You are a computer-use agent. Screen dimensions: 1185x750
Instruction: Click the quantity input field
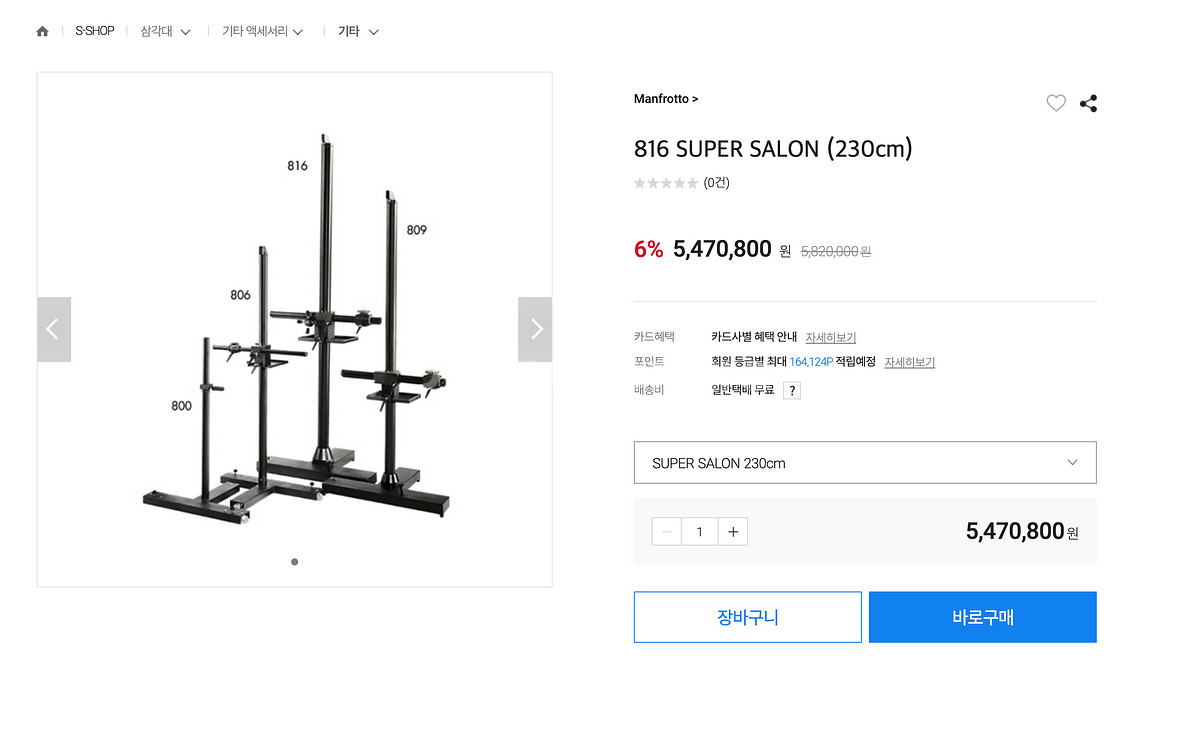[x=700, y=532]
